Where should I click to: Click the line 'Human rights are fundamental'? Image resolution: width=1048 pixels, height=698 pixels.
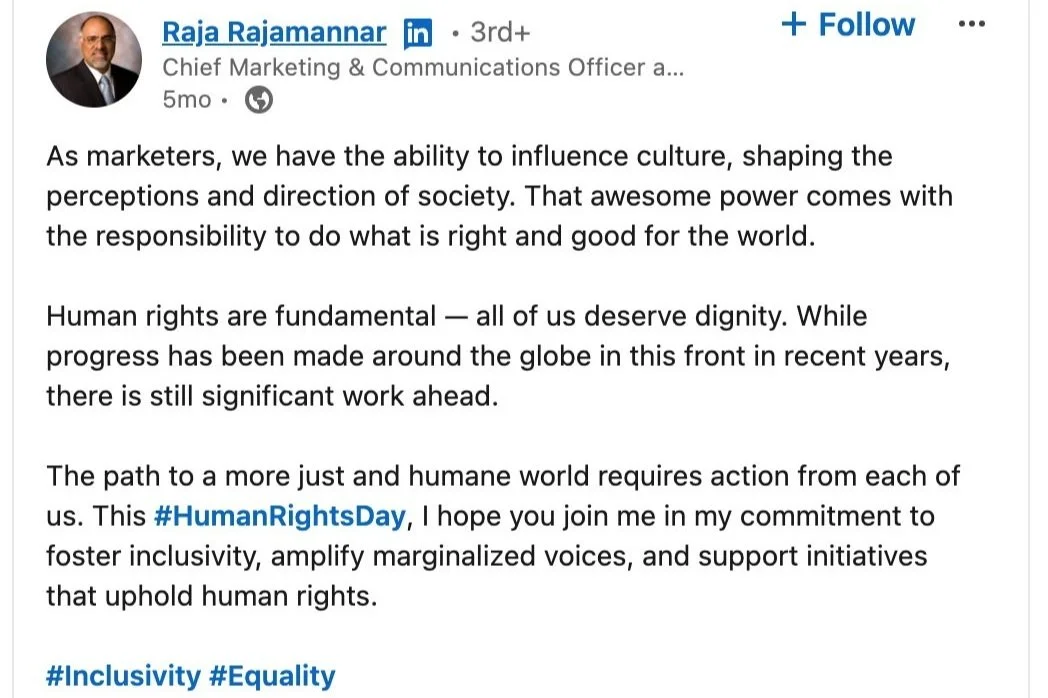[456, 317]
